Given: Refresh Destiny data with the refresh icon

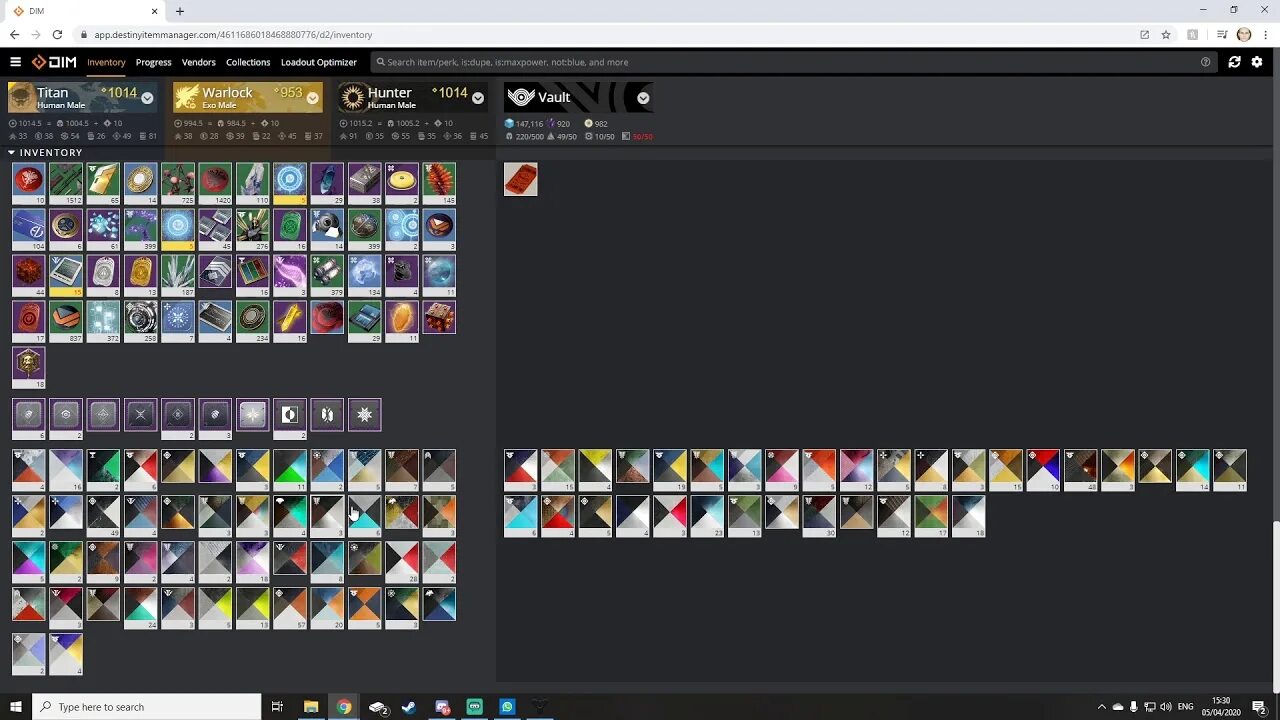Looking at the screenshot, I should (1234, 62).
